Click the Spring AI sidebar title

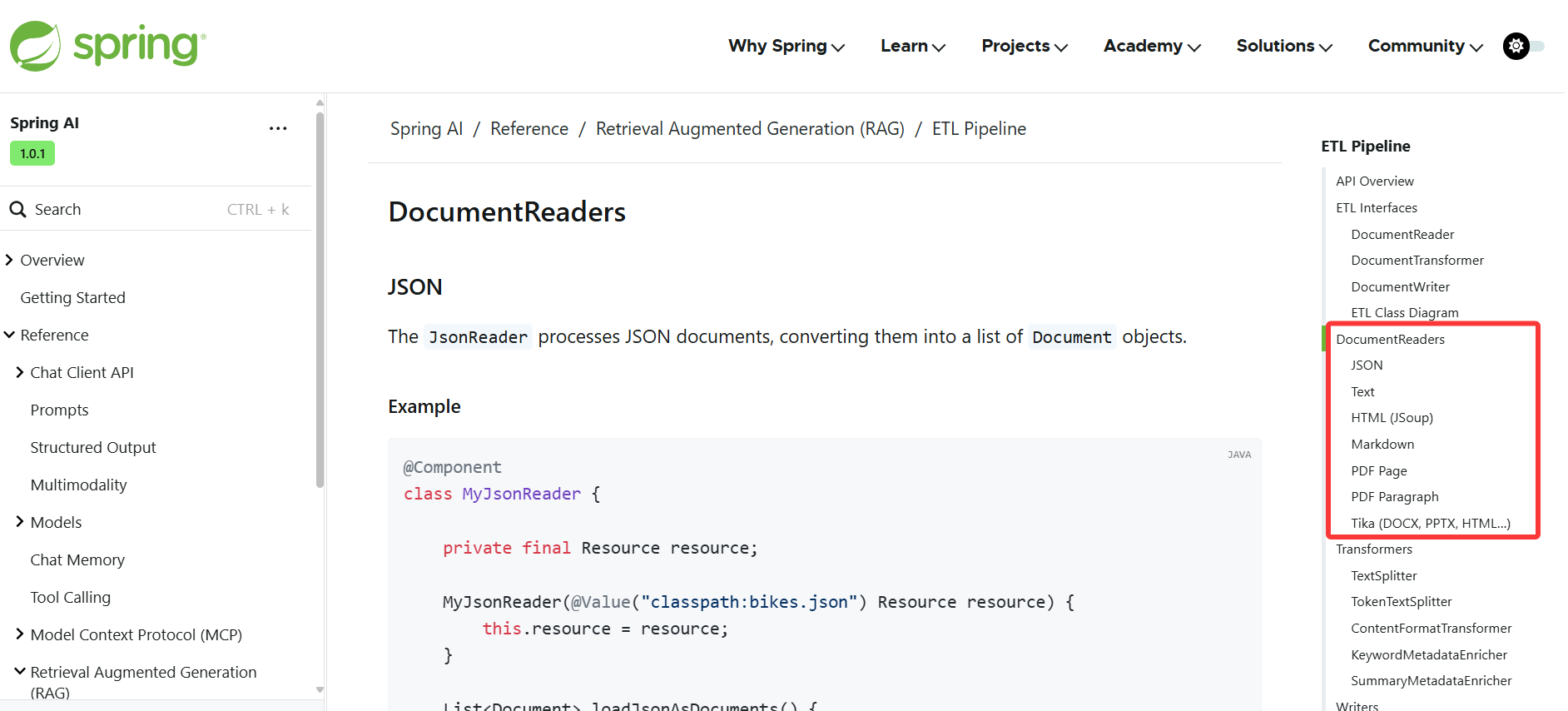click(44, 122)
